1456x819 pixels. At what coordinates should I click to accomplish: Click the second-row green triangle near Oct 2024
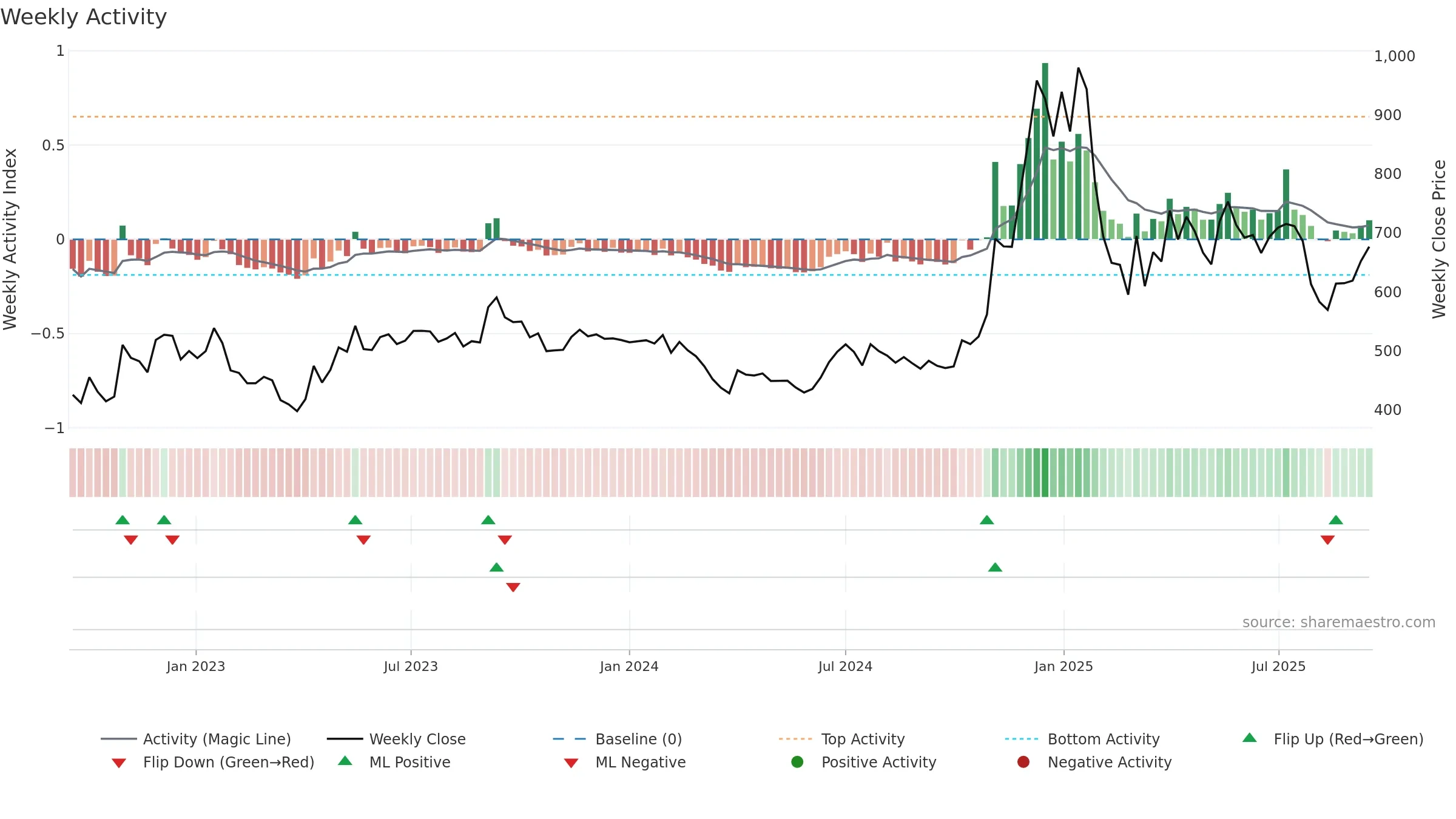[995, 567]
